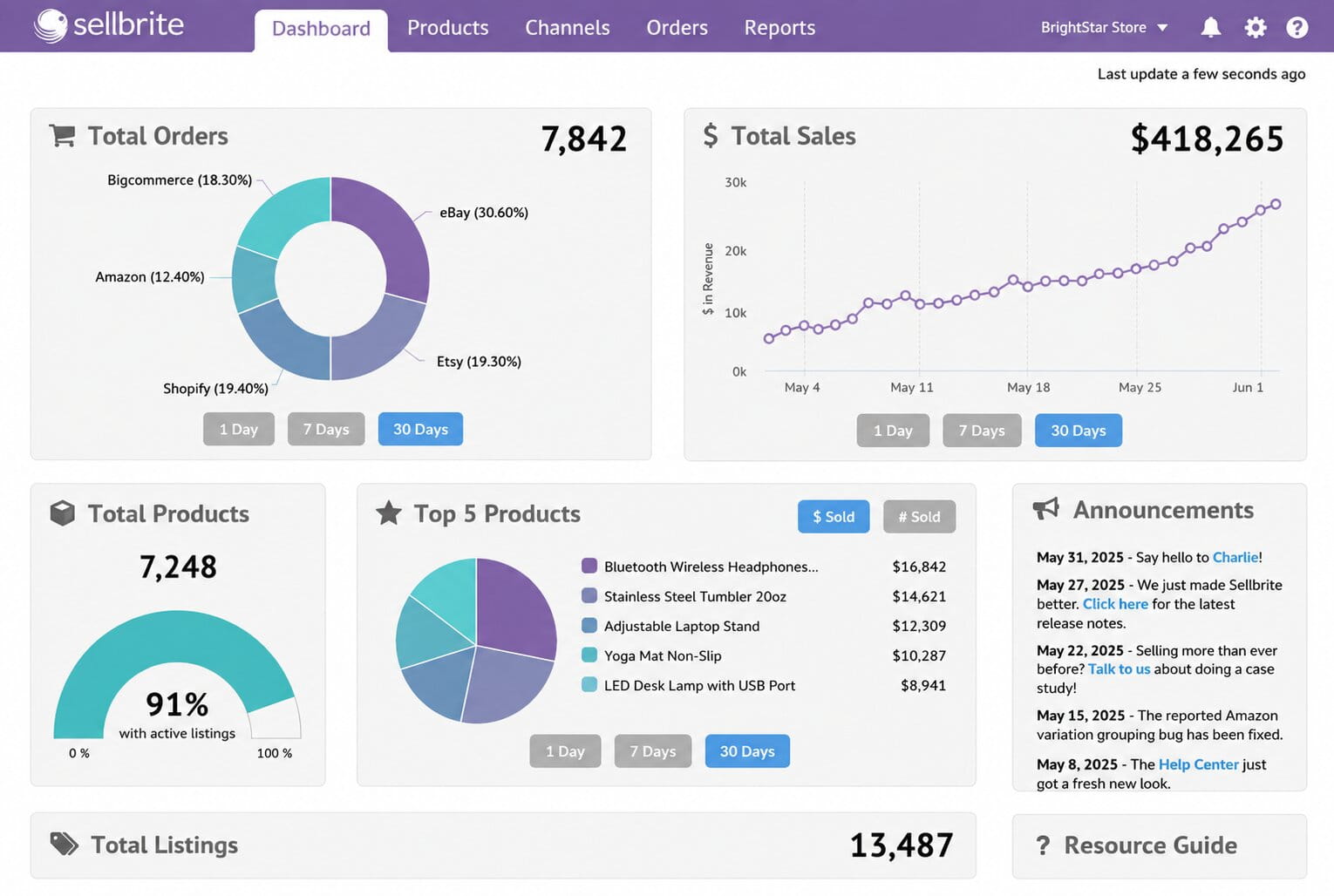This screenshot has width=1334, height=896.
Task: Click the $8,941 LED Desk Lamp value
Action: point(923,685)
